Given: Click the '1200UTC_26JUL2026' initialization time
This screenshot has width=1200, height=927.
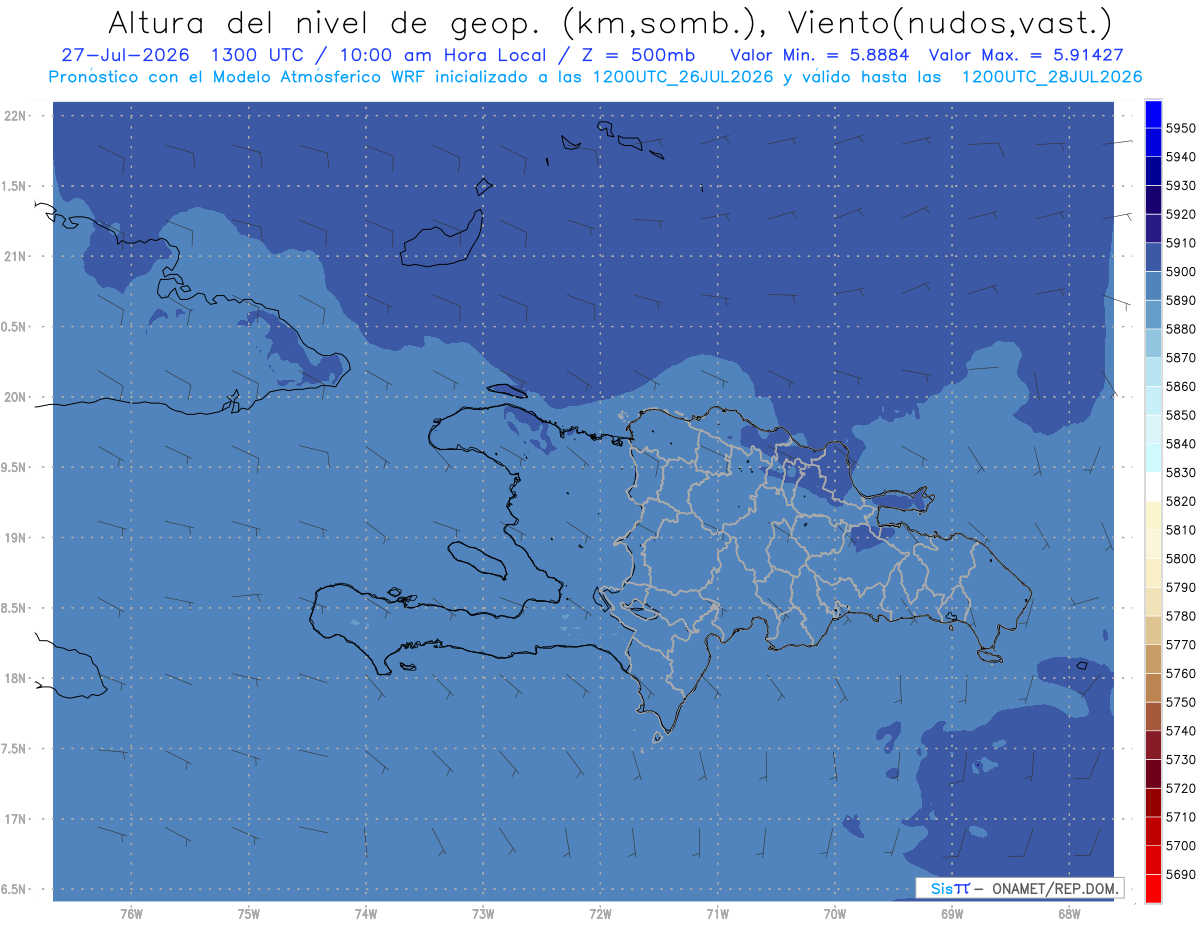Looking at the screenshot, I should coord(683,77).
